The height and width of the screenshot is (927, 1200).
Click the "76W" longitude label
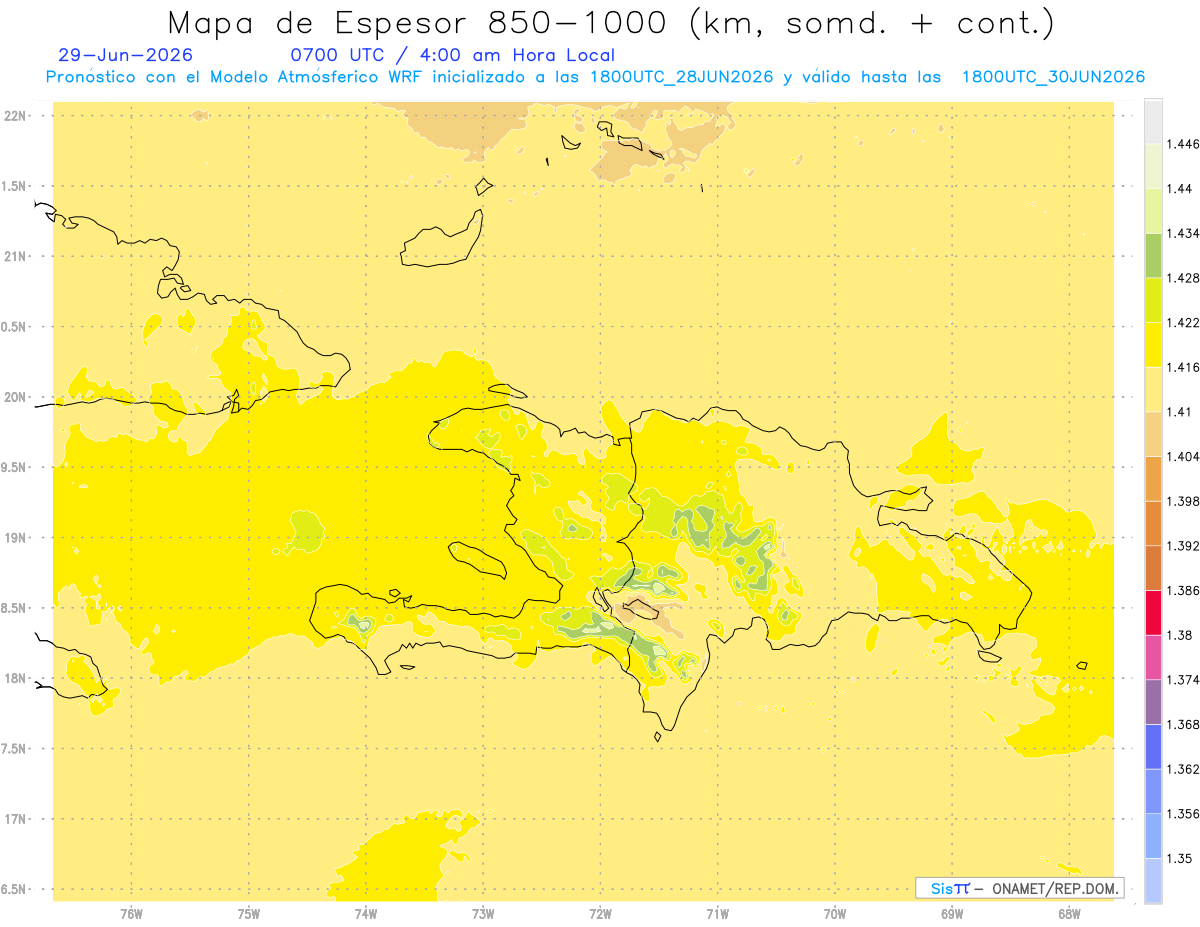pyautogui.click(x=131, y=914)
